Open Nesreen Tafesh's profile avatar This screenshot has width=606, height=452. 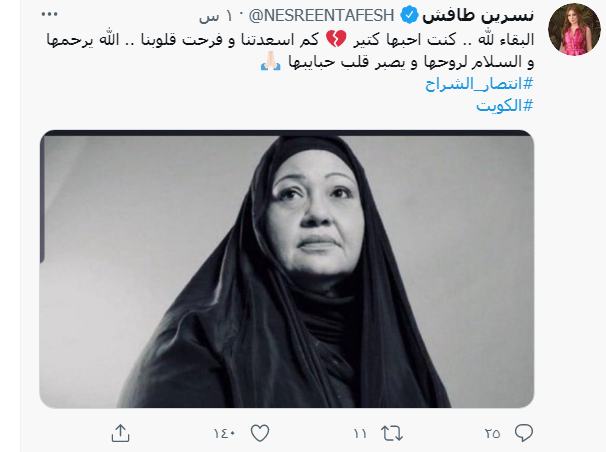point(575,30)
